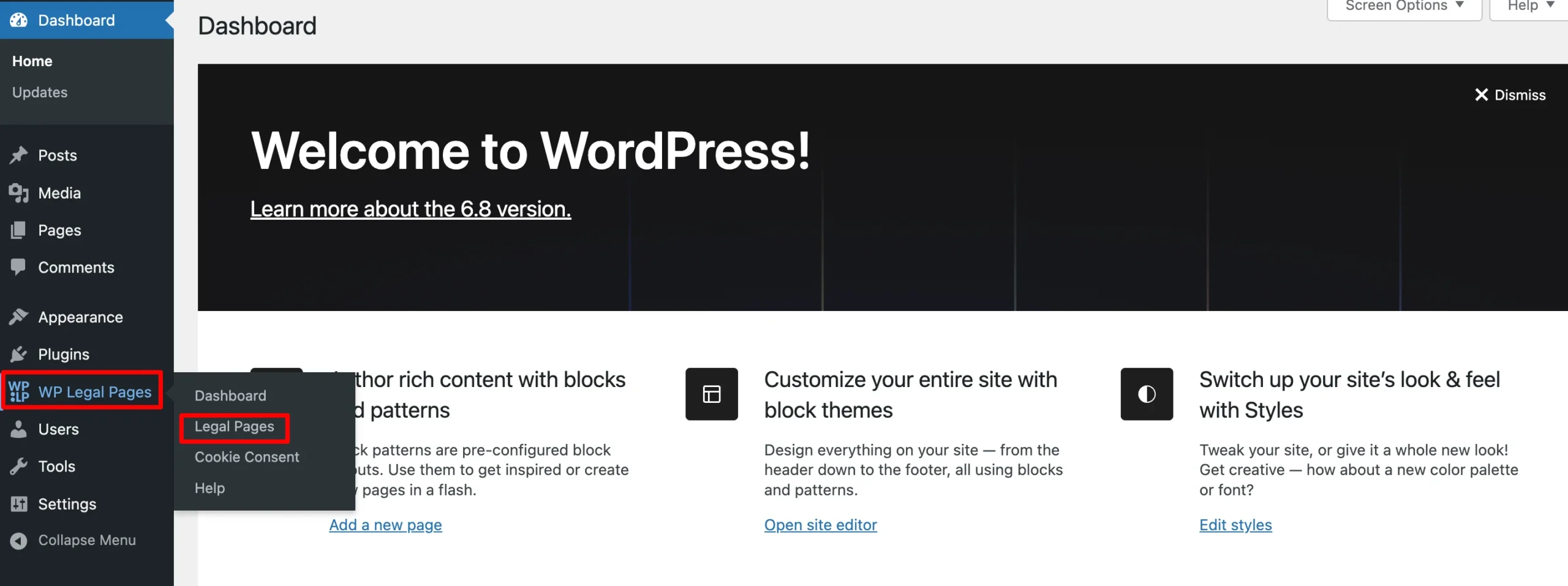Image resolution: width=1568 pixels, height=586 pixels.
Task: Click the Posts pushpin icon
Action: (19, 156)
